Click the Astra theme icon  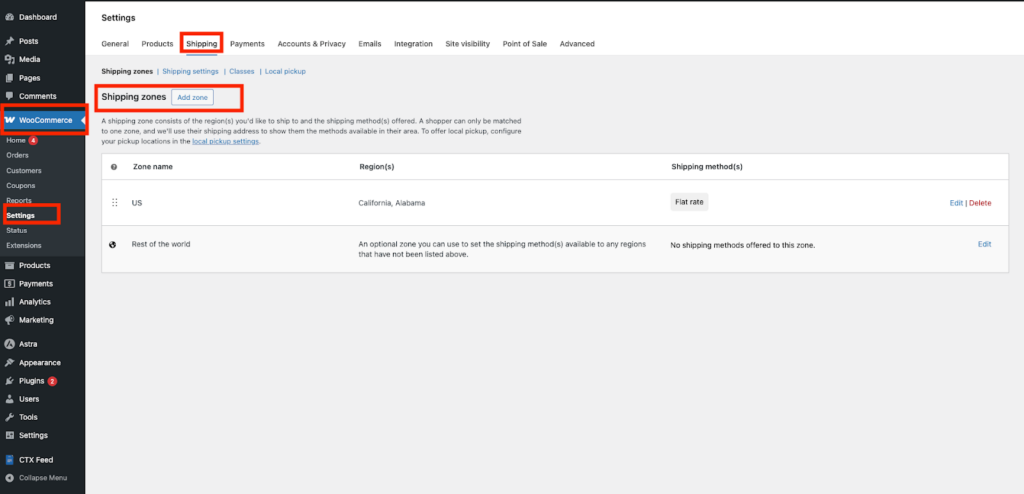(x=10, y=344)
